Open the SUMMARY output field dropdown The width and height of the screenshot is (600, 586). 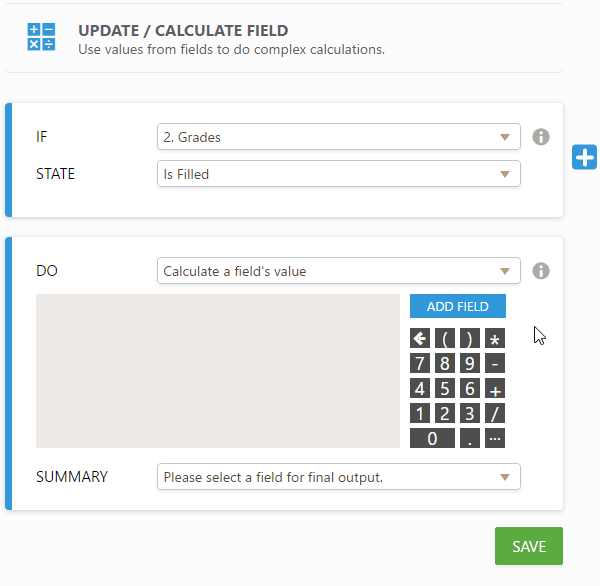(338, 477)
